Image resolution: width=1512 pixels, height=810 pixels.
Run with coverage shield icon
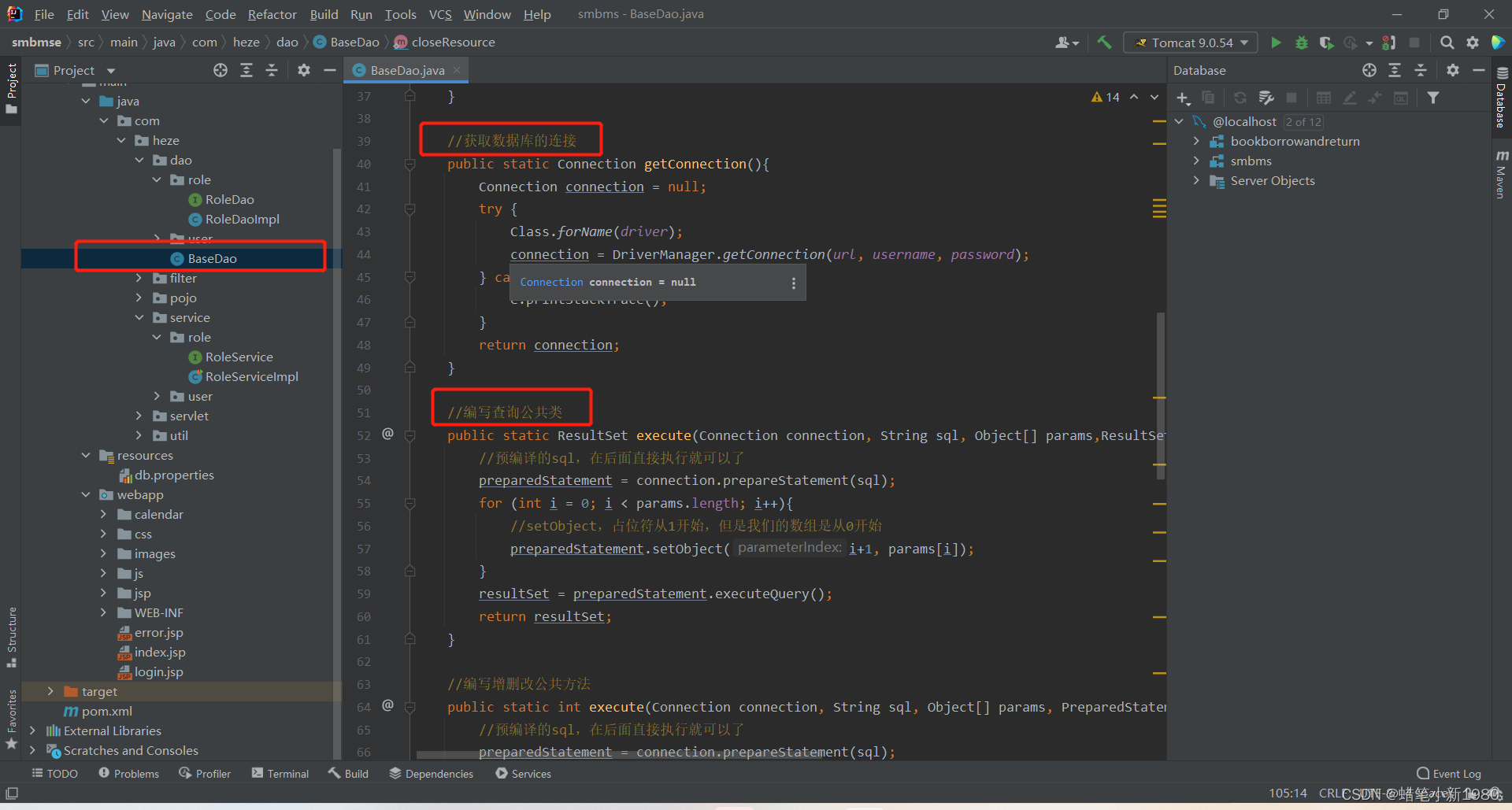(1326, 43)
